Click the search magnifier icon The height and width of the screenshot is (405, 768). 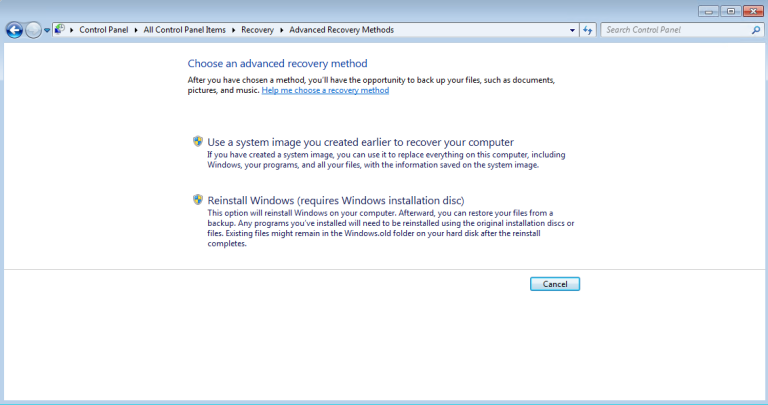[756, 30]
